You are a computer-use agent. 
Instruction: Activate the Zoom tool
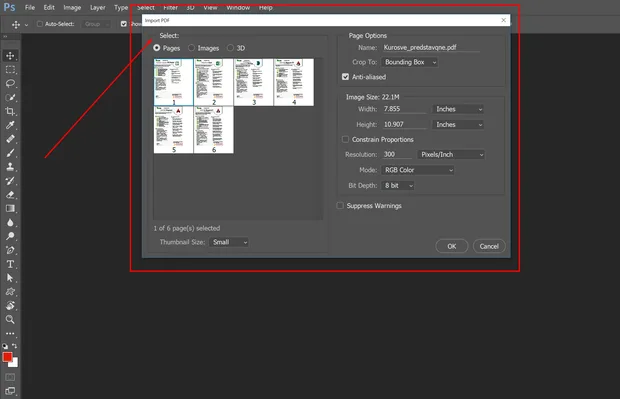tap(10, 319)
